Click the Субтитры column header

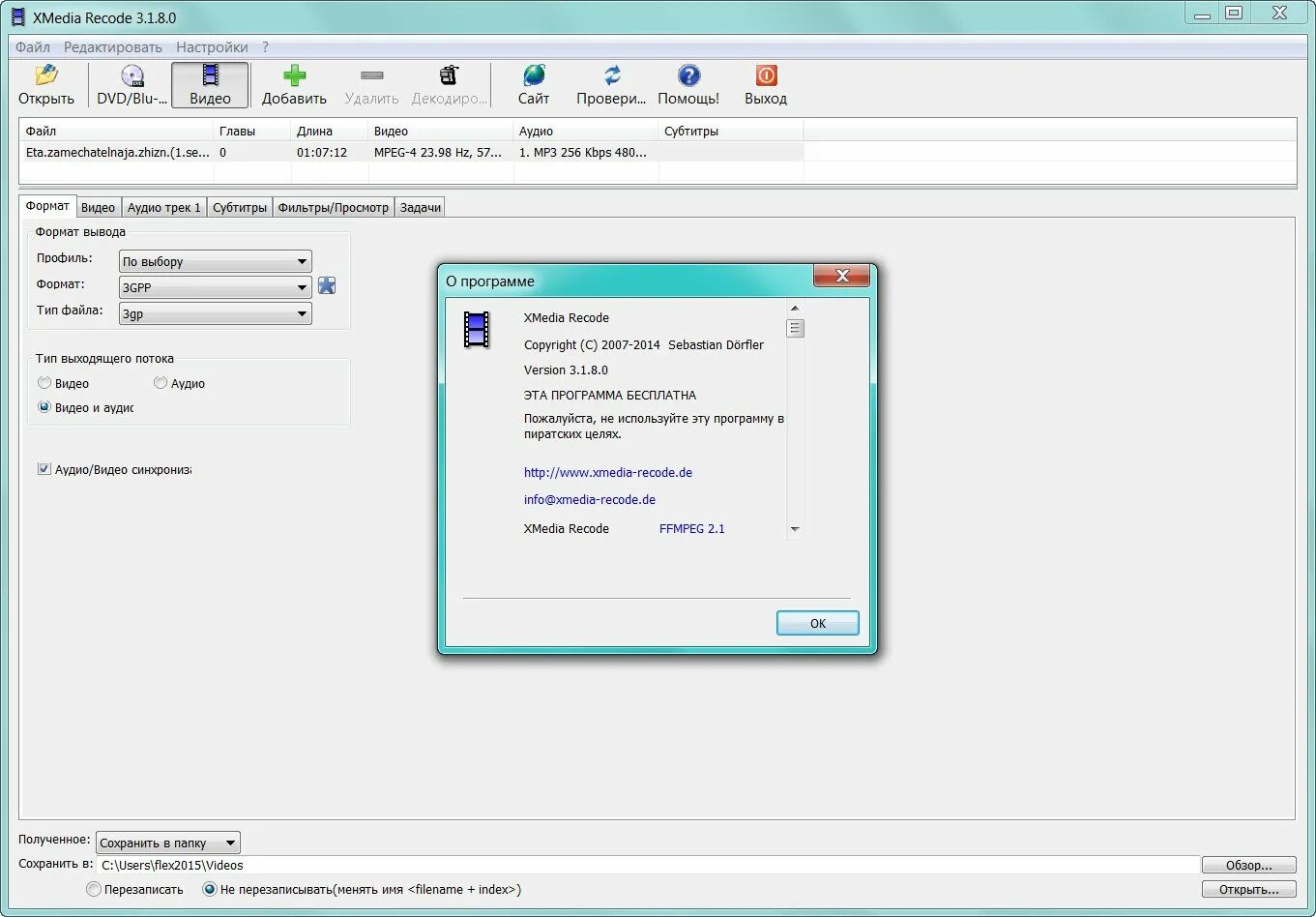tap(731, 131)
